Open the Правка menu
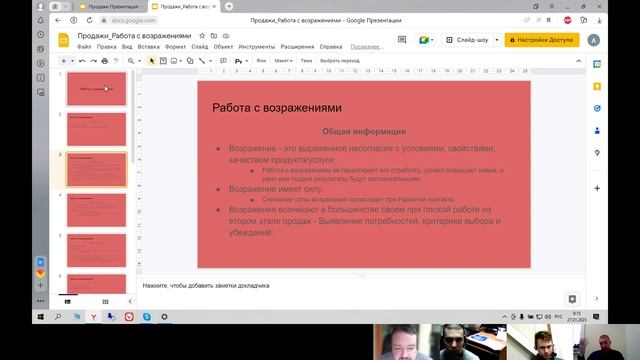This screenshot has height=360, width=640. pos(107,47)
